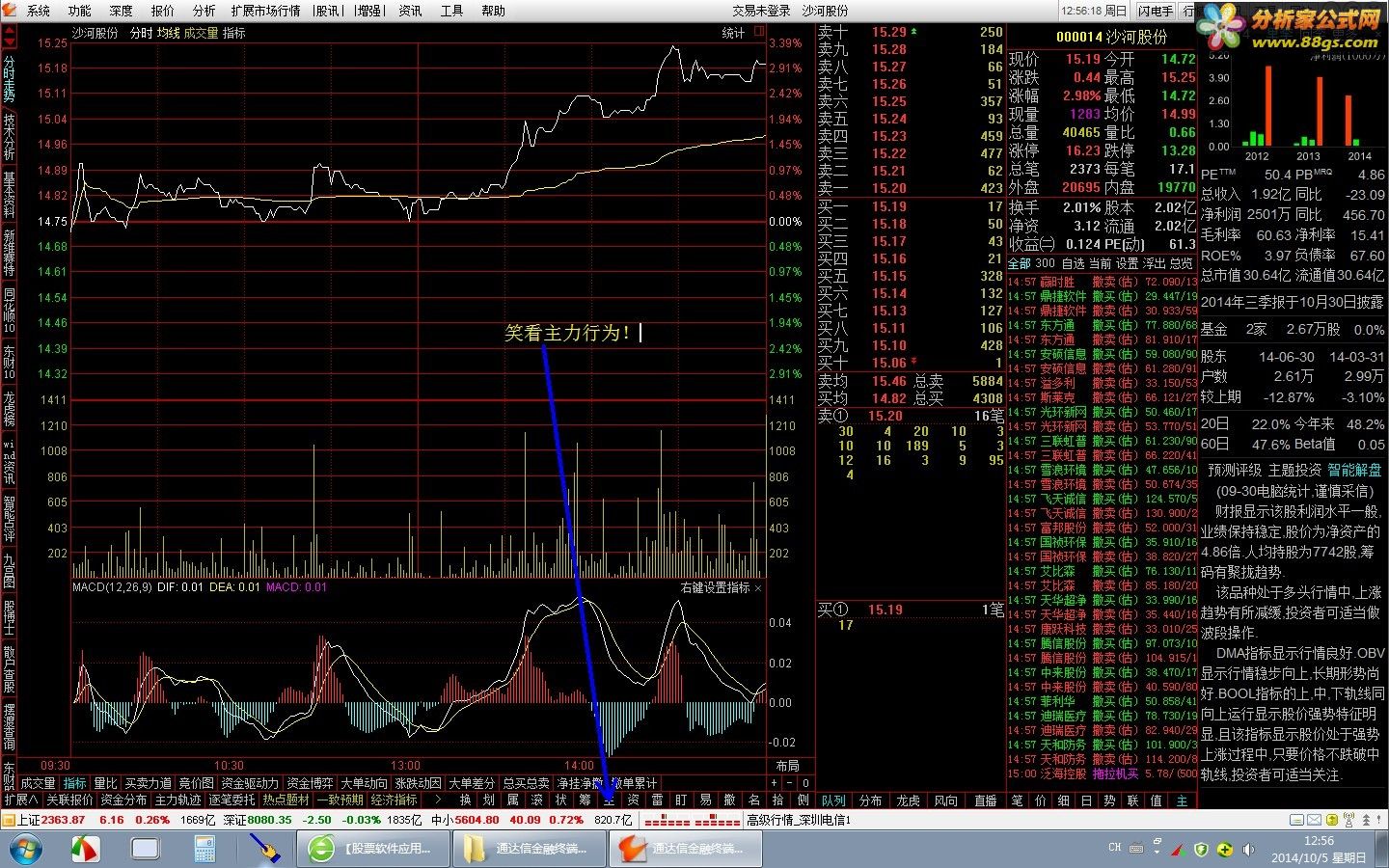This screenshot has height=868, width=1389.
Task: Select the 队列 tab
Action: tap(833, 800)
